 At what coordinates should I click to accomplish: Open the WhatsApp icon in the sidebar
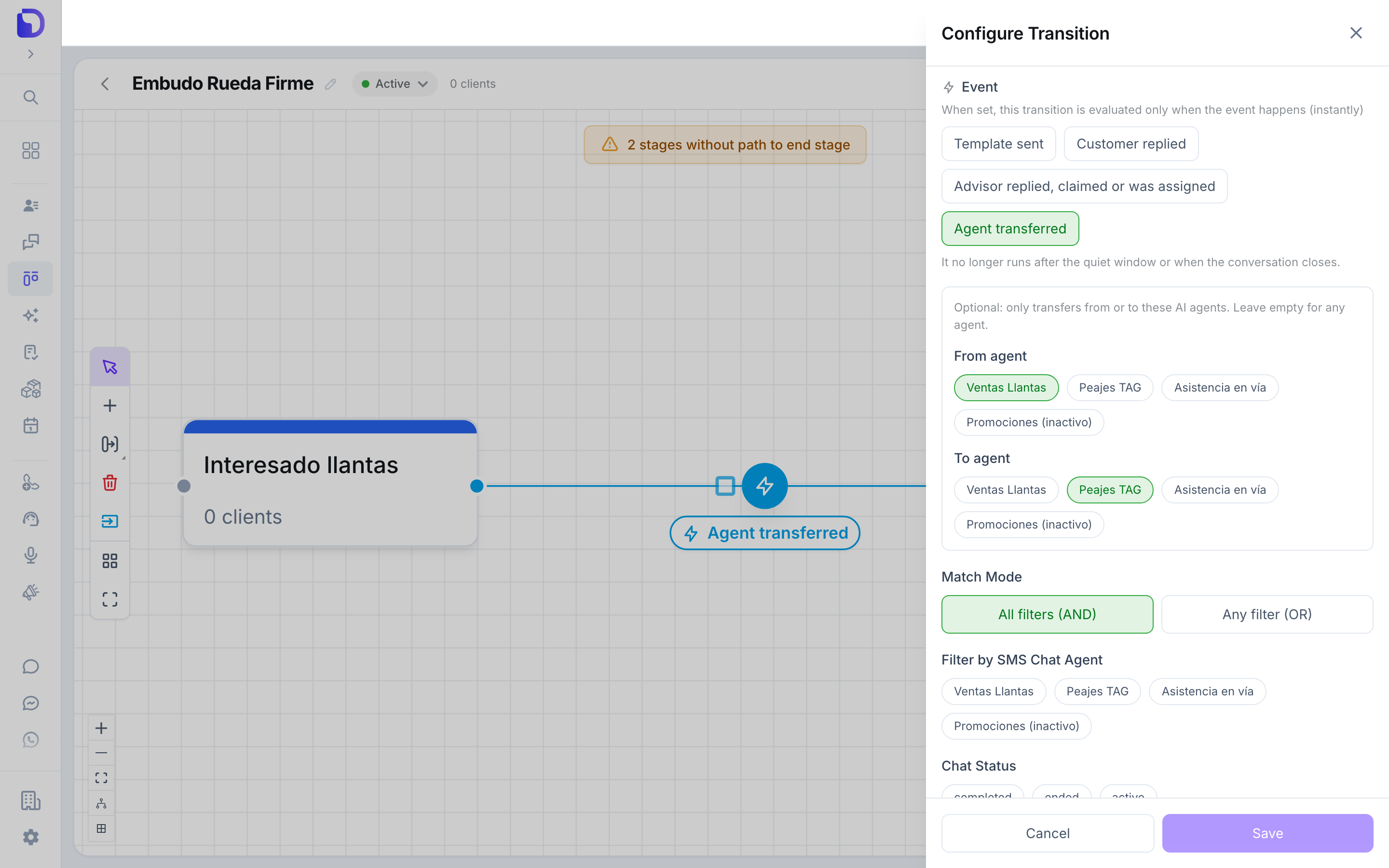(x=30, y=739)
